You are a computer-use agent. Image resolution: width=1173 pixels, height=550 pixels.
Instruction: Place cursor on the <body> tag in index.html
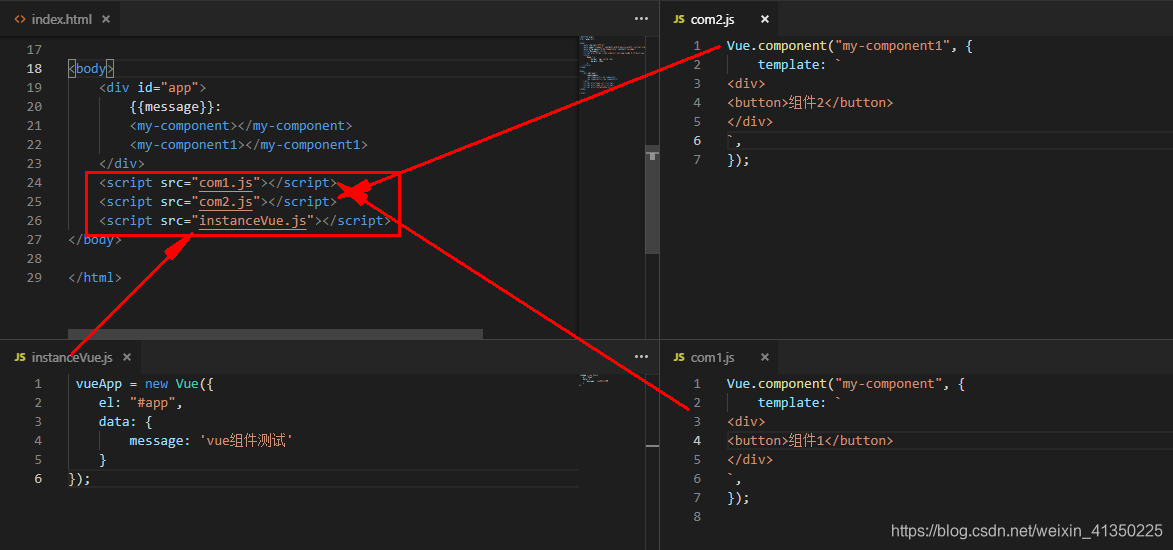[91, 69]
